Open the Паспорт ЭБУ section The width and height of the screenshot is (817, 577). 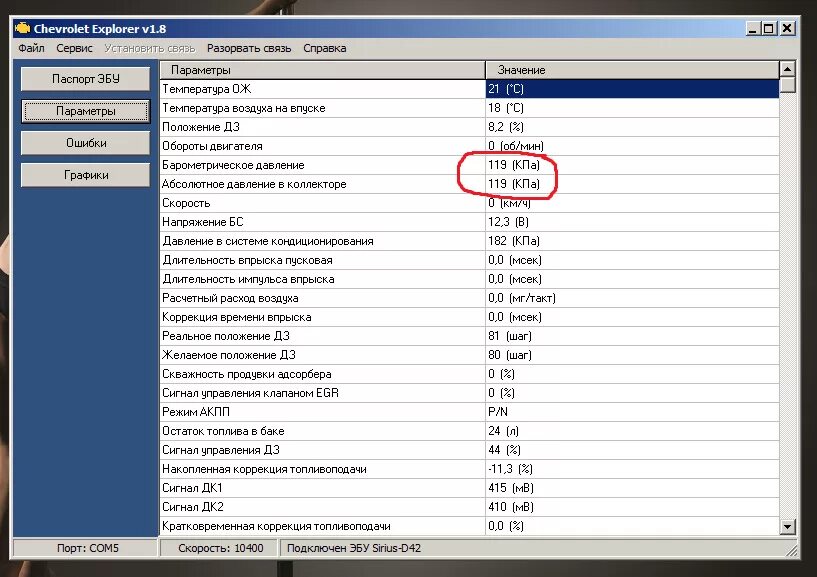pos(85,79)
